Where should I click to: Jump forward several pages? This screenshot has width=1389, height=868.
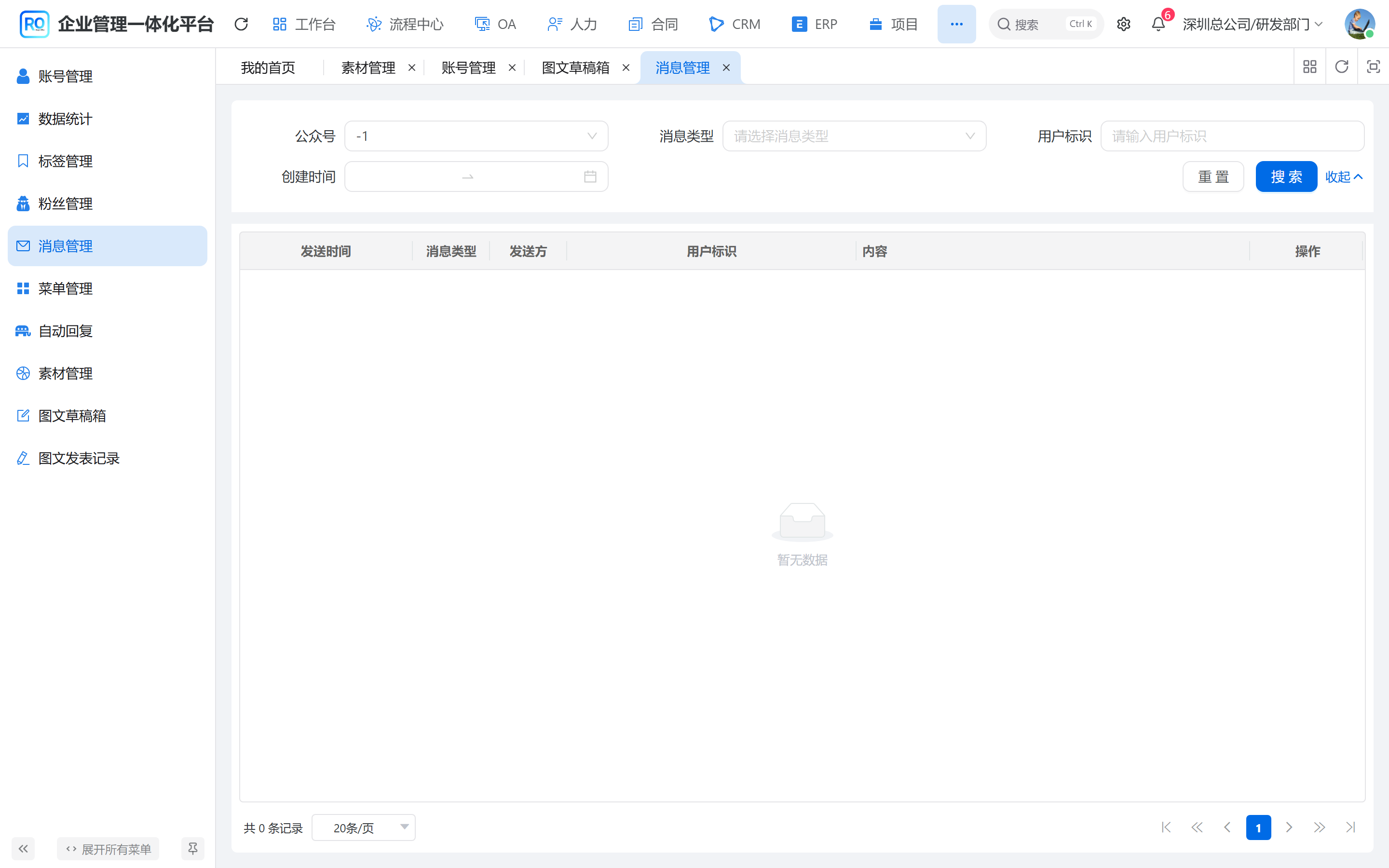[x=1320, y=827]
